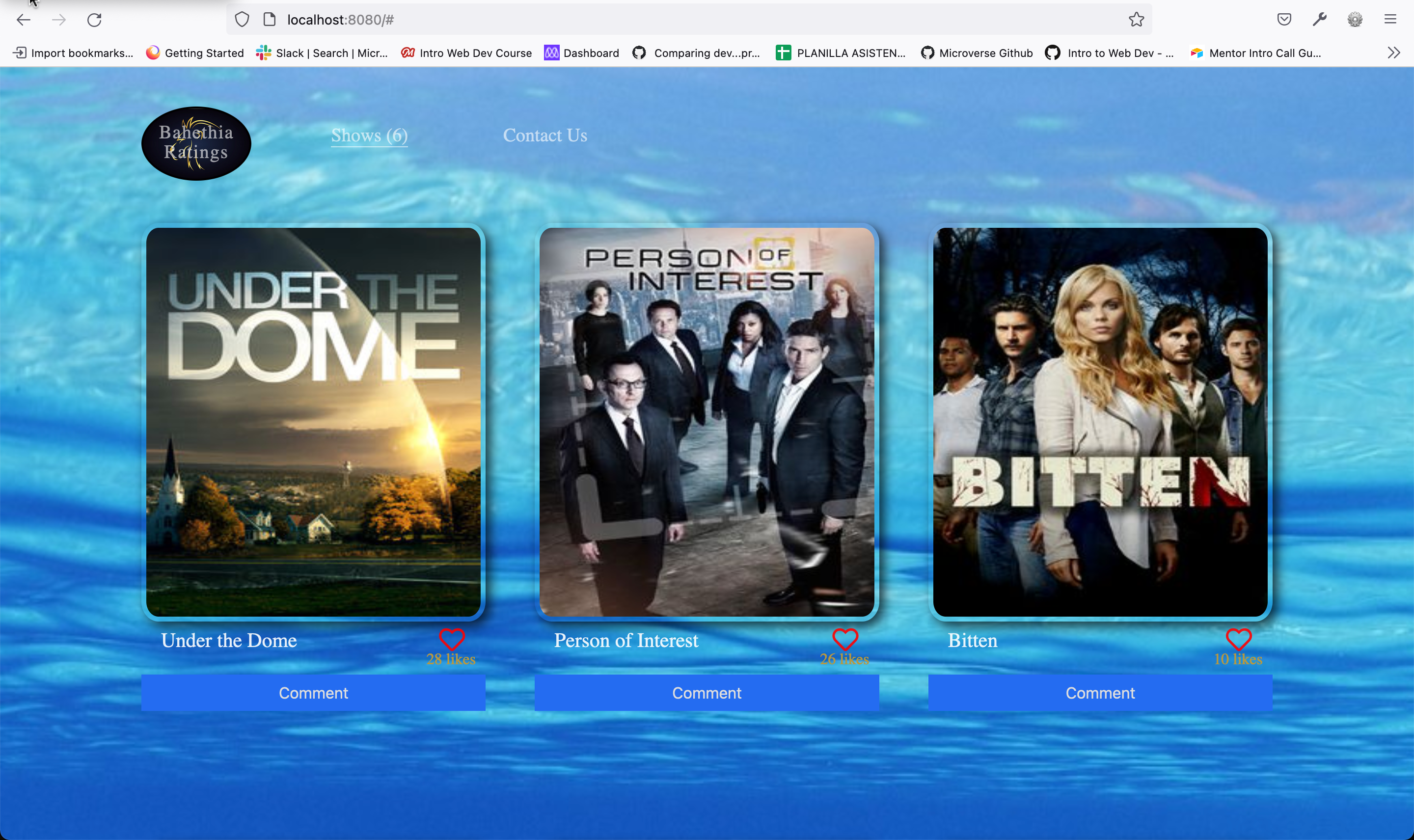The height and width of the screenshot is (840, 1414).
Task: Bookmark this page with the star icon
Action: (1136, 20)
